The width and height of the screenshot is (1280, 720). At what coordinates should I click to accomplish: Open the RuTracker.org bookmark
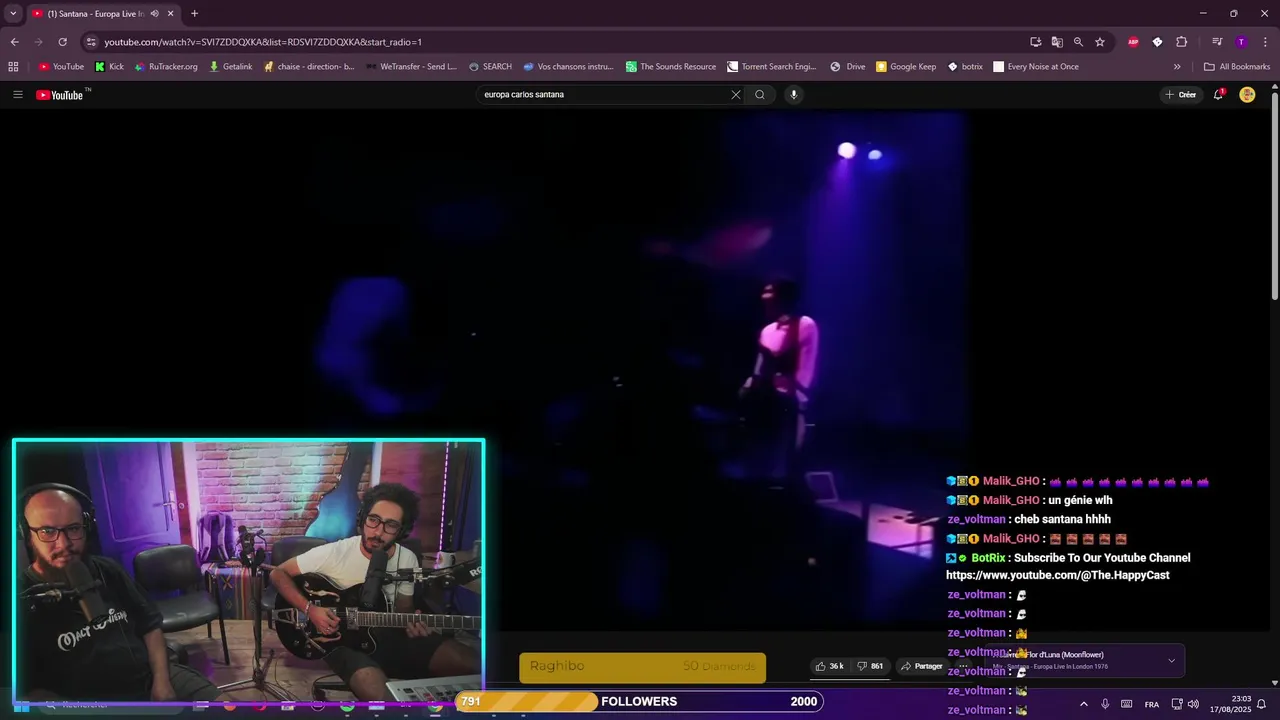pyautogui.click(x=166, y=67)
